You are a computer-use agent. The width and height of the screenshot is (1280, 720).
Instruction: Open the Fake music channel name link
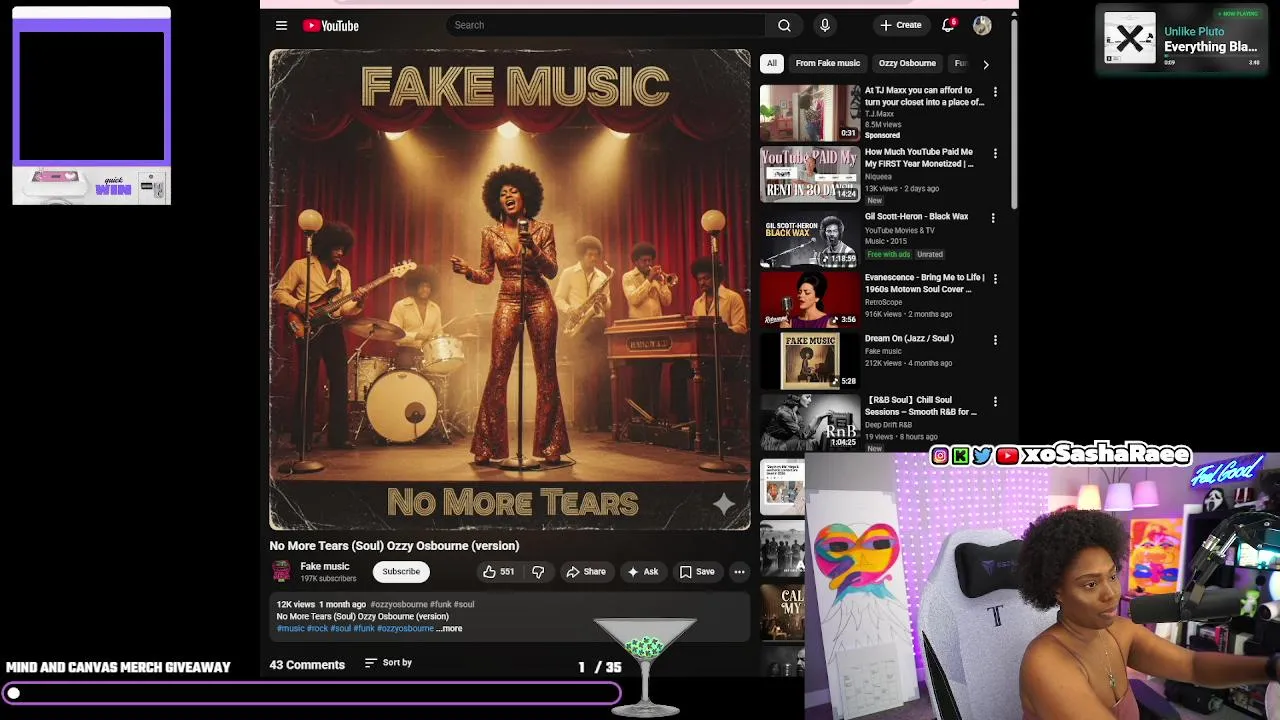[x=325, y=566]
